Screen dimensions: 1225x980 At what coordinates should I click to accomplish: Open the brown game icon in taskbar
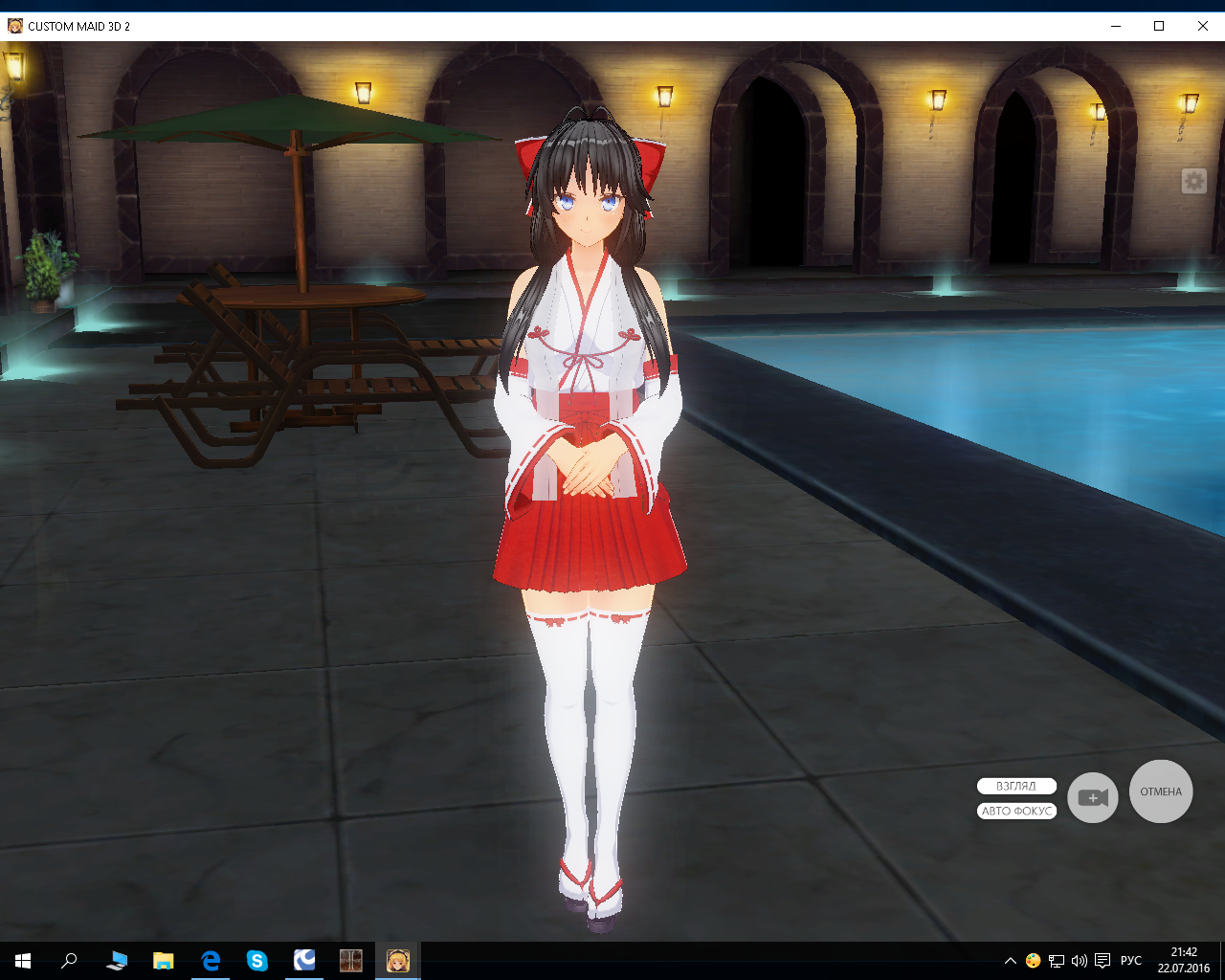pyautogui.click(x=351, y=961)
